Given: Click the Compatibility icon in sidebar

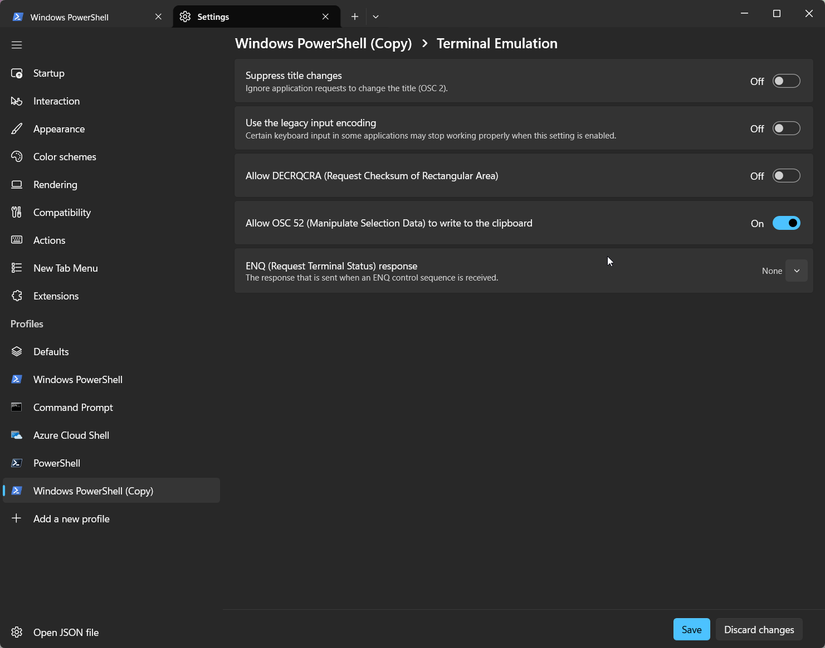Looking at the screenshot, I should (17, 212).
